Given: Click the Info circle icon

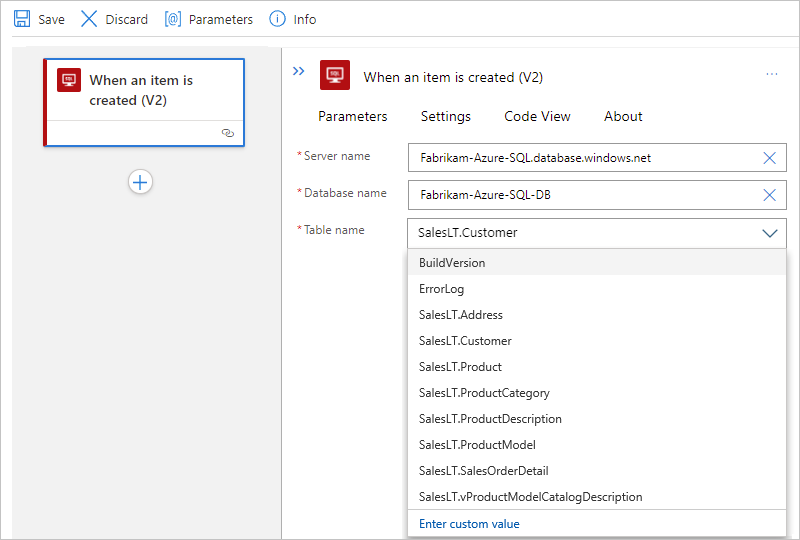Looking at the screenshot, I should (x=278, y=19).
